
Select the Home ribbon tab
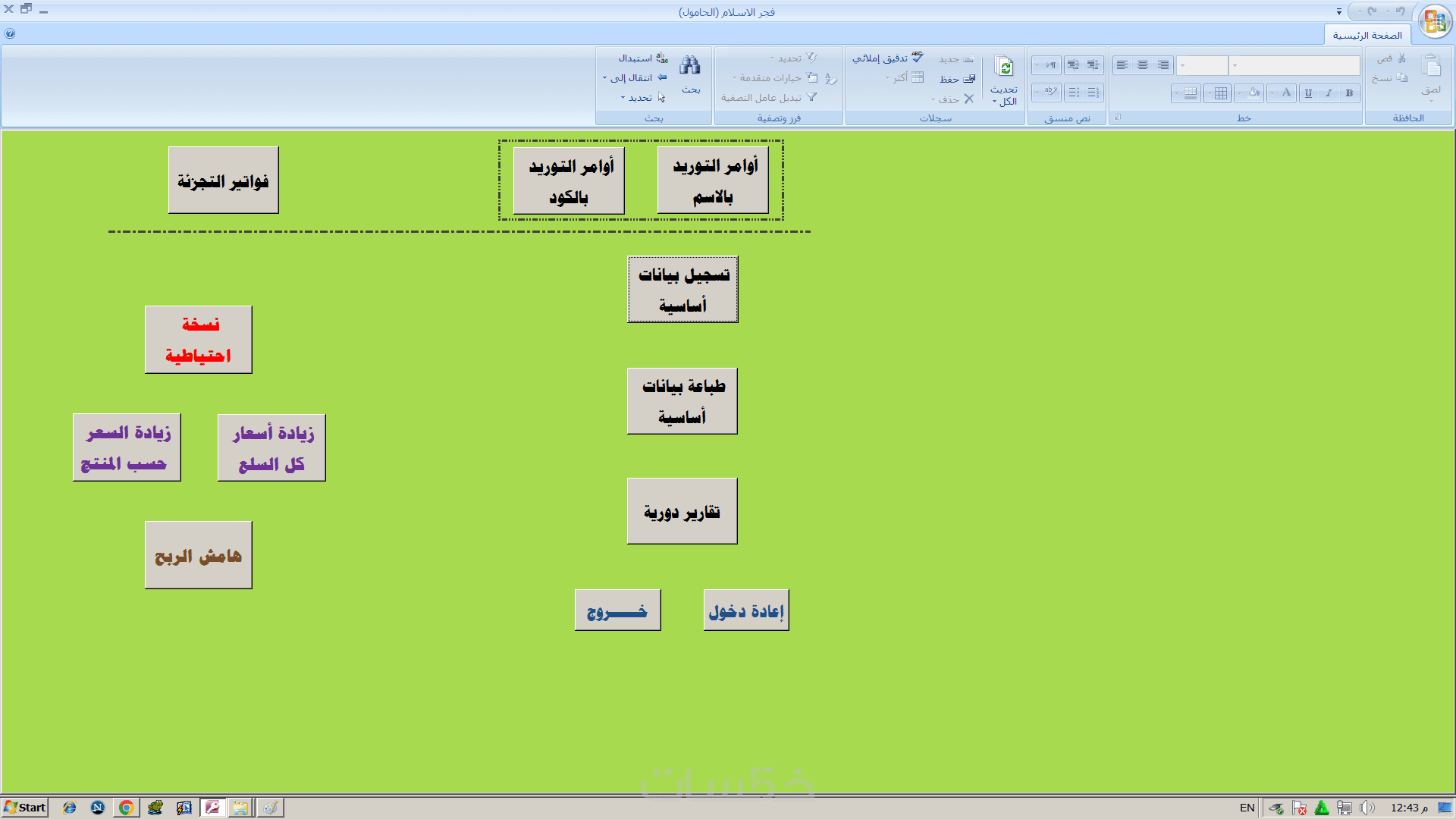[1367, 35]
